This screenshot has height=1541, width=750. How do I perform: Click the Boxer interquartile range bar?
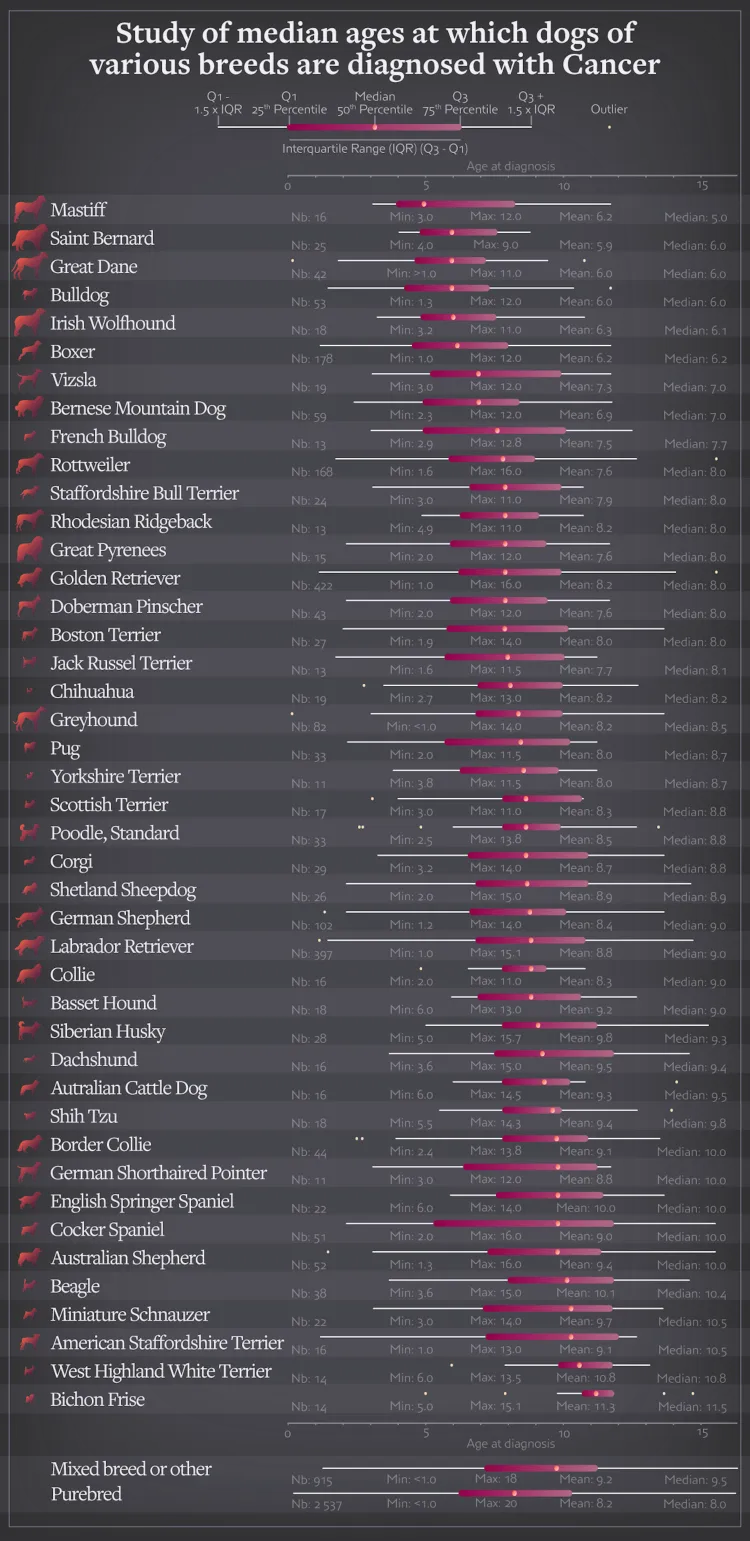pyautogui.click(x=459, y=346)
